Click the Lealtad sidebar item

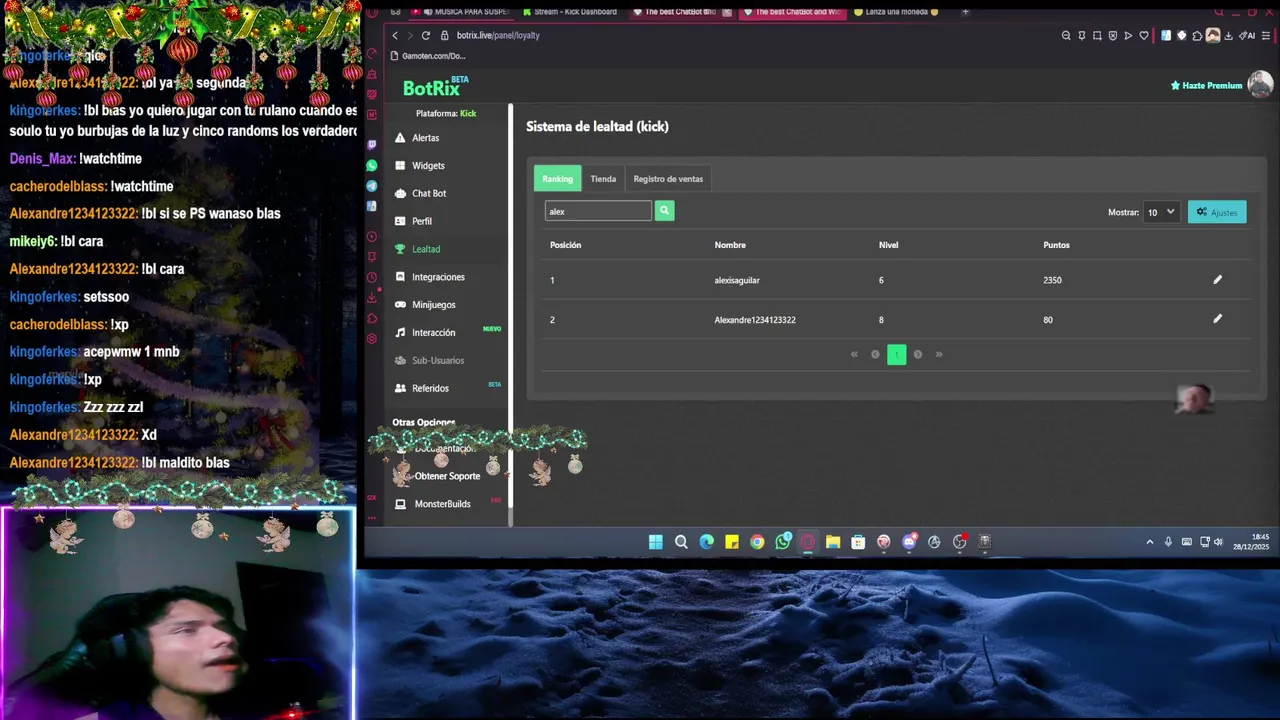tap(418, 249)
